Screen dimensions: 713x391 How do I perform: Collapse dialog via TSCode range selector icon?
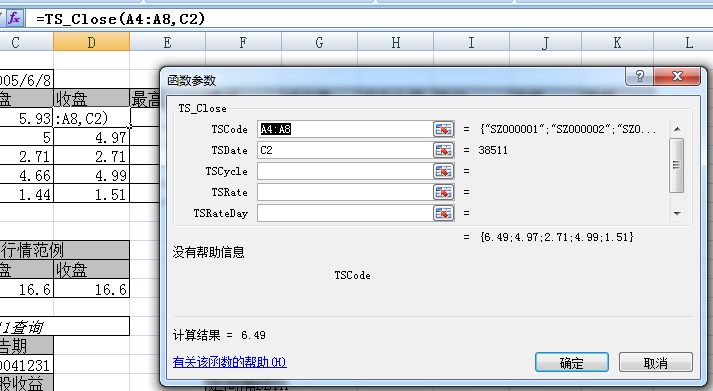coord(443,129)
